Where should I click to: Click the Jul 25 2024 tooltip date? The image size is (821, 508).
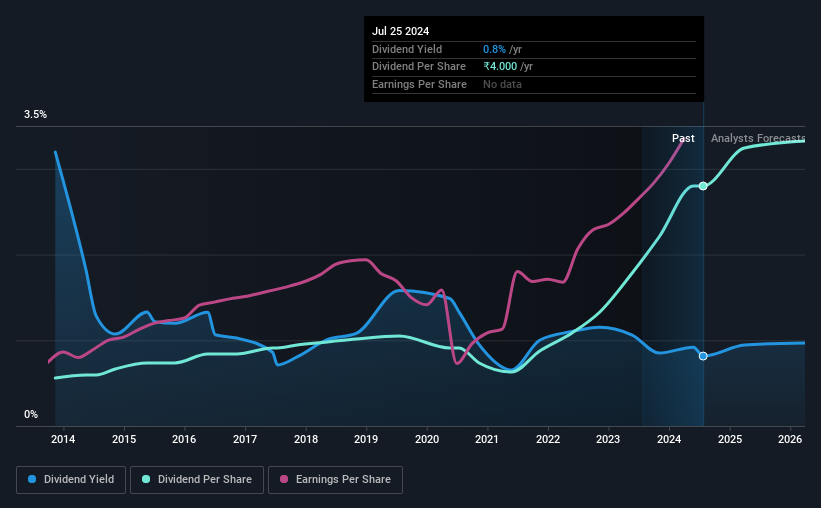(401, 31)
